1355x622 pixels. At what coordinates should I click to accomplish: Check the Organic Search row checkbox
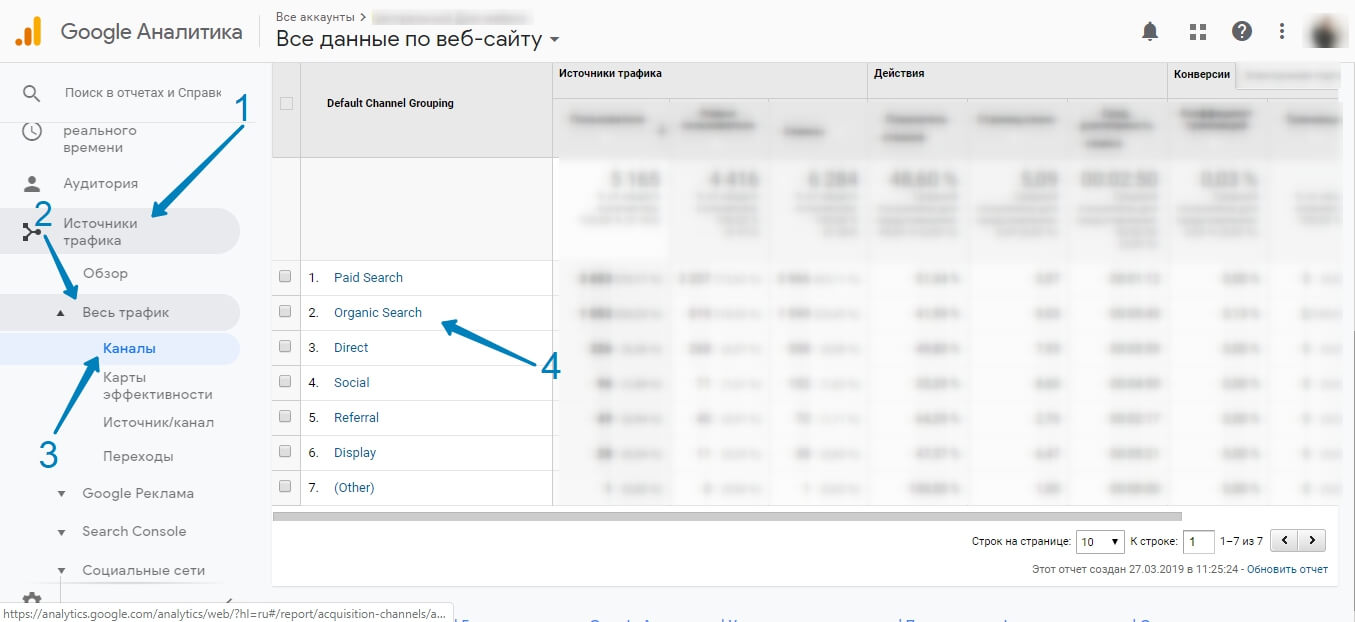pyautogui.click(x=286, y=312)
